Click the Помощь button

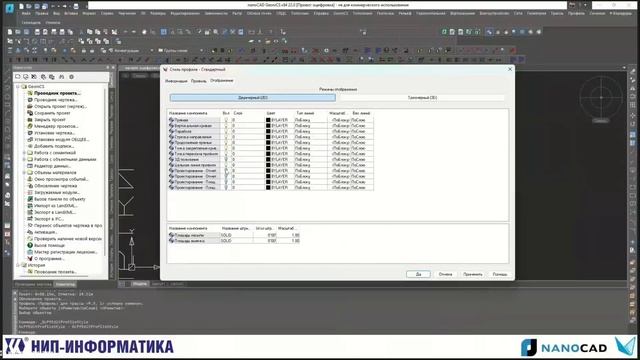[x=500, y=274]
